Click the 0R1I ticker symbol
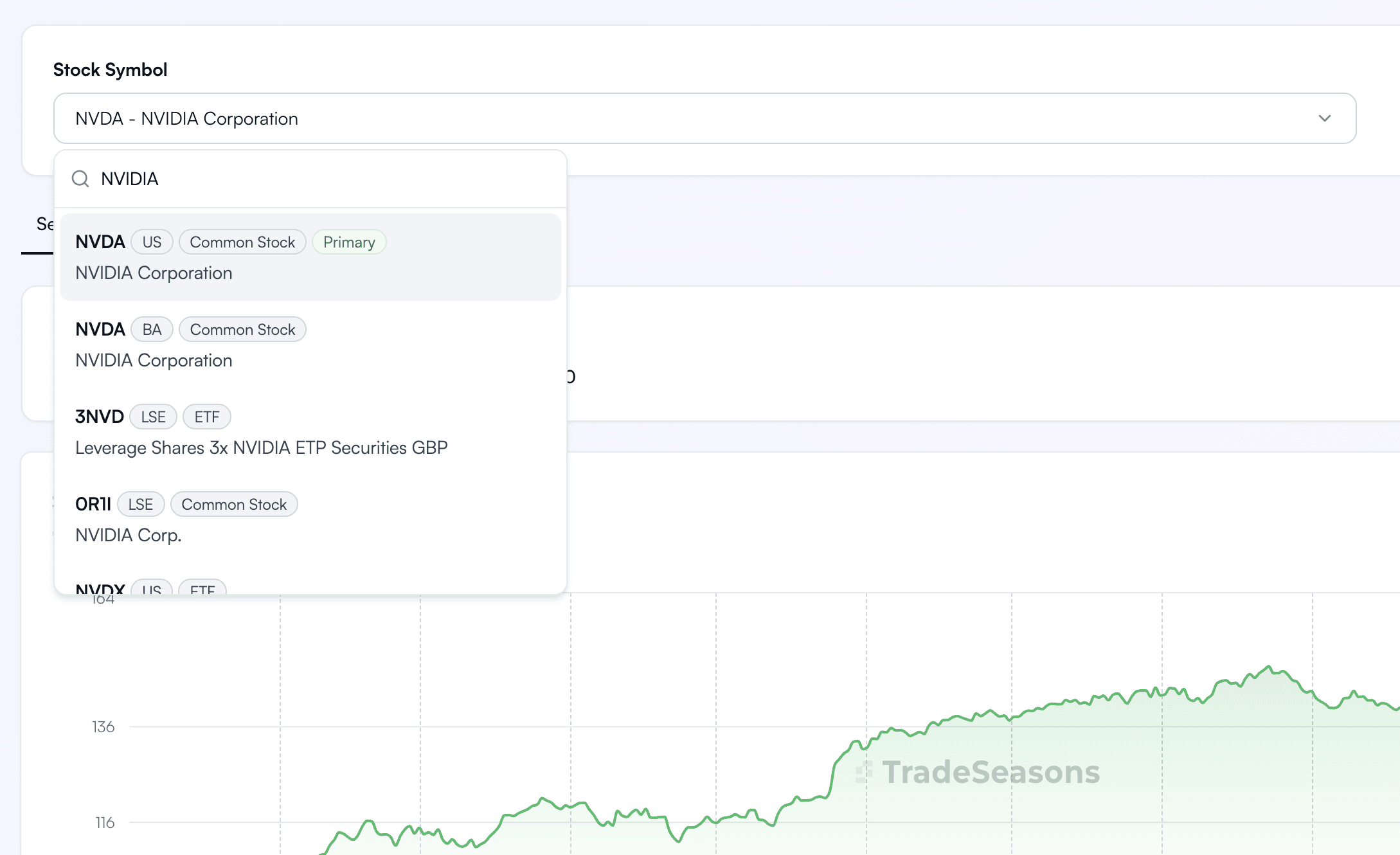The height and width of the screenshot is (855, 1400). [x=93, y=505]
